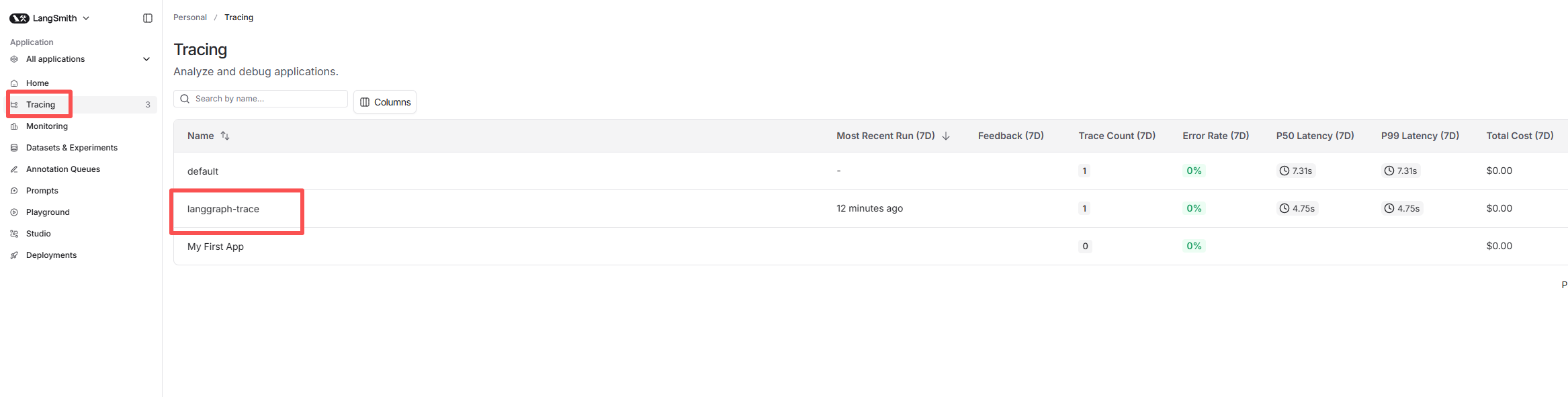Open the Deployments page
1568x397 pixels.
tap(51, 255)
